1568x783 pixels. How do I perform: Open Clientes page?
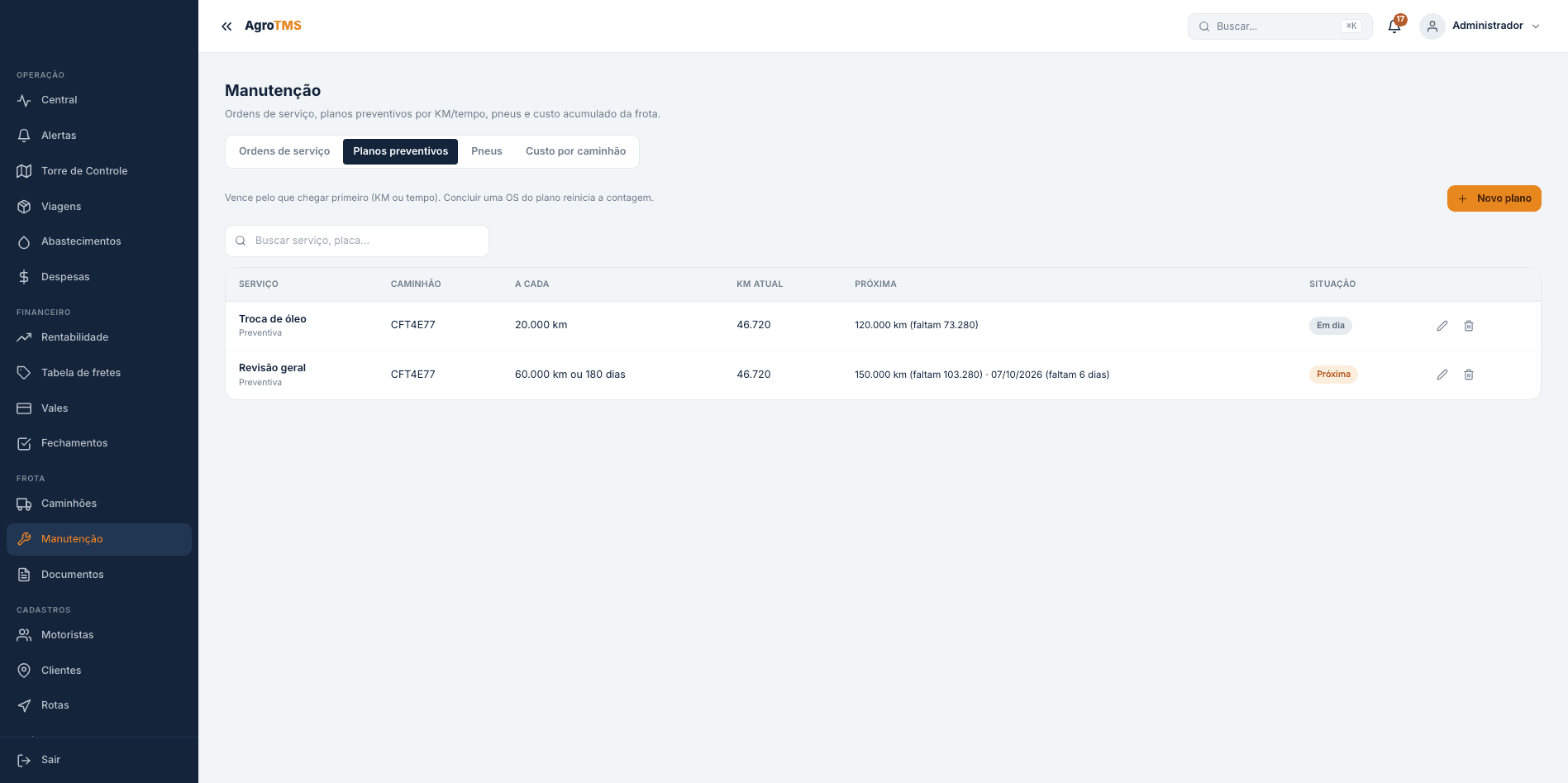99,671
